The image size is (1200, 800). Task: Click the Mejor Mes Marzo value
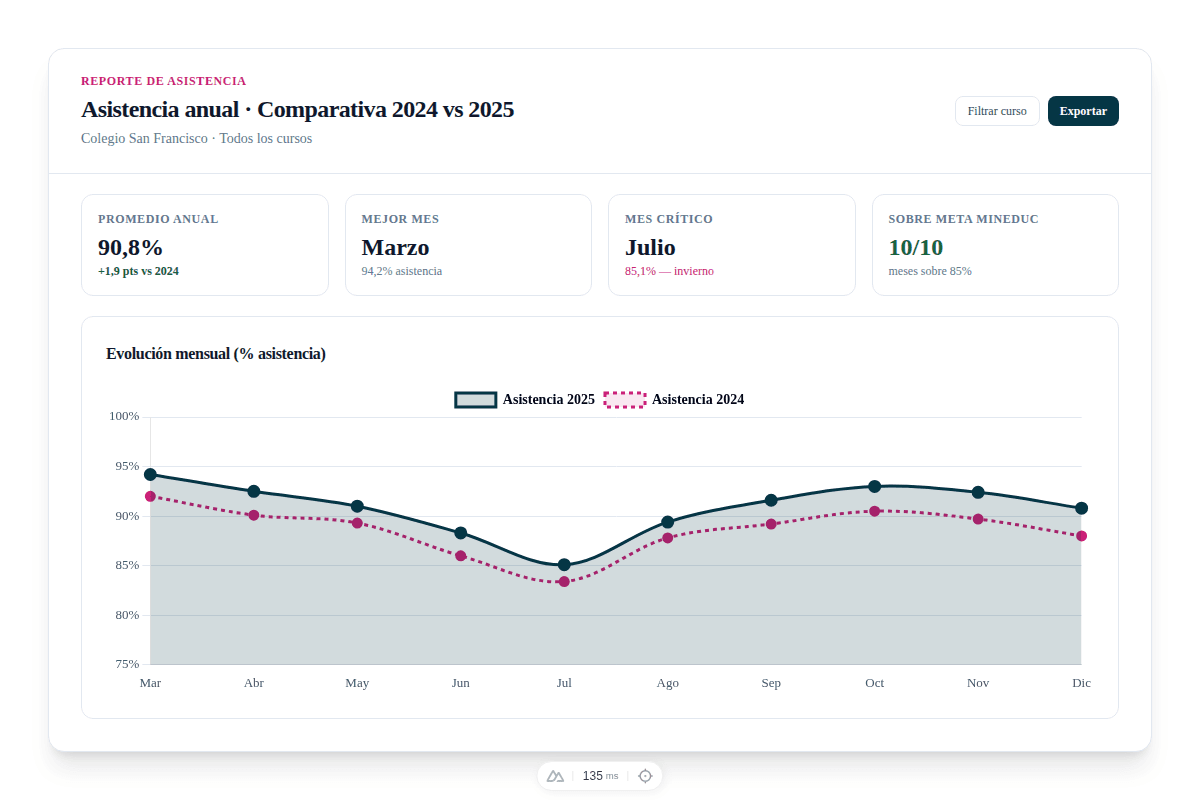395,247
